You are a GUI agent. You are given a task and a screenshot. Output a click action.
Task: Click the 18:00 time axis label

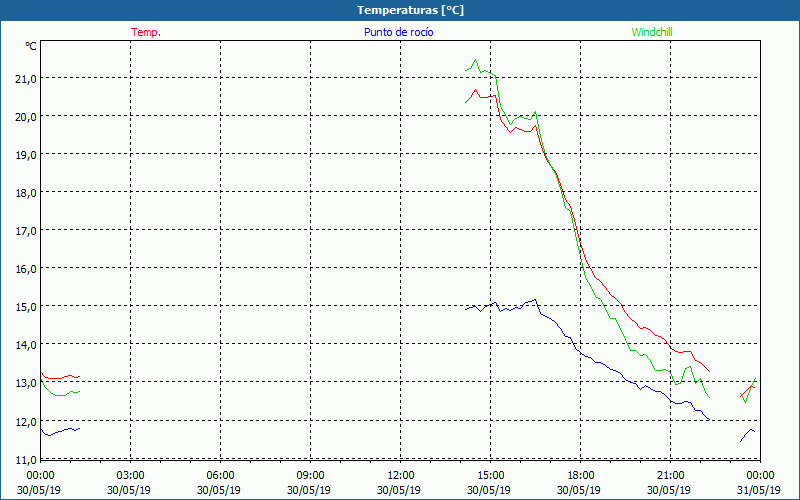(x=581, y=476)
